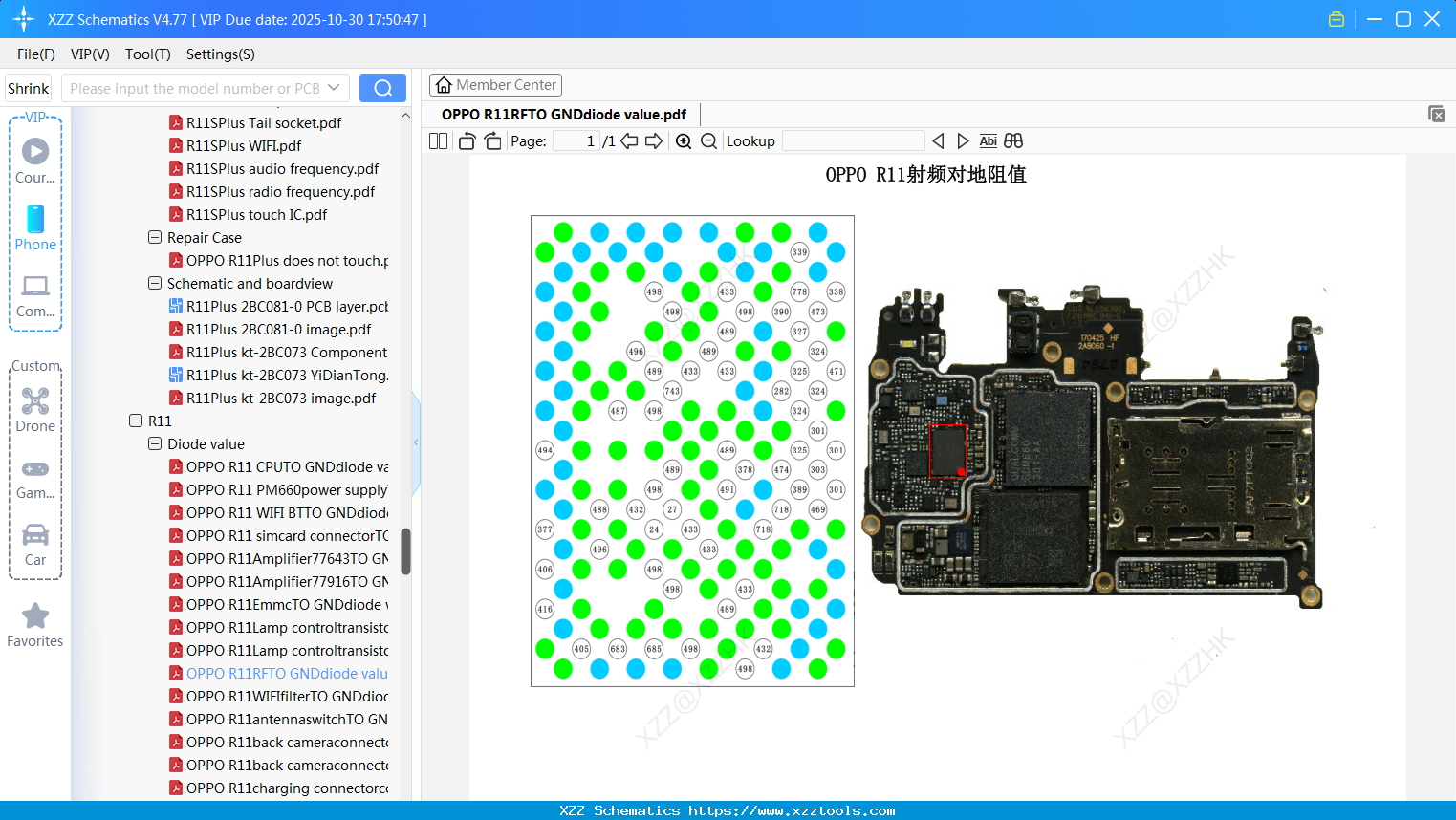Zoom out of the PDF page
Screen dimensions: 1456x820
click(708, 140)
